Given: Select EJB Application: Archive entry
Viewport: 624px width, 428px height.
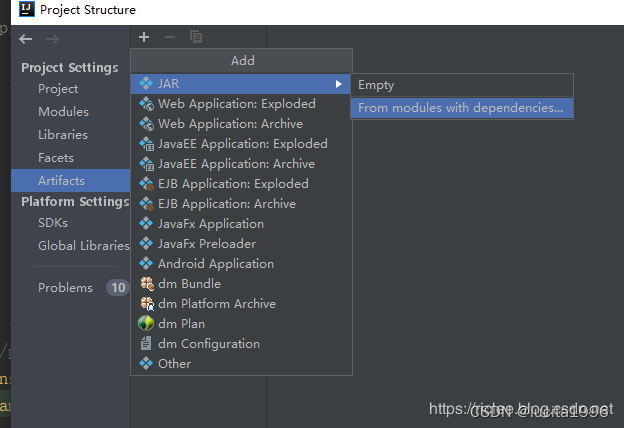Looking at the screenshot, I should pyautogui.click(x=241, y=203).
